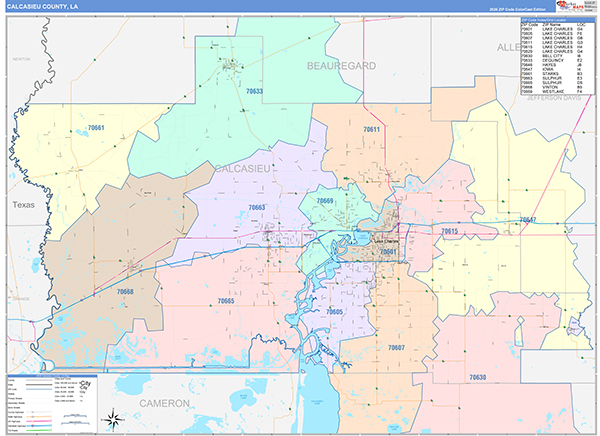Click the map legend box
Screen dimensions: 600x436
coord(52,404)
